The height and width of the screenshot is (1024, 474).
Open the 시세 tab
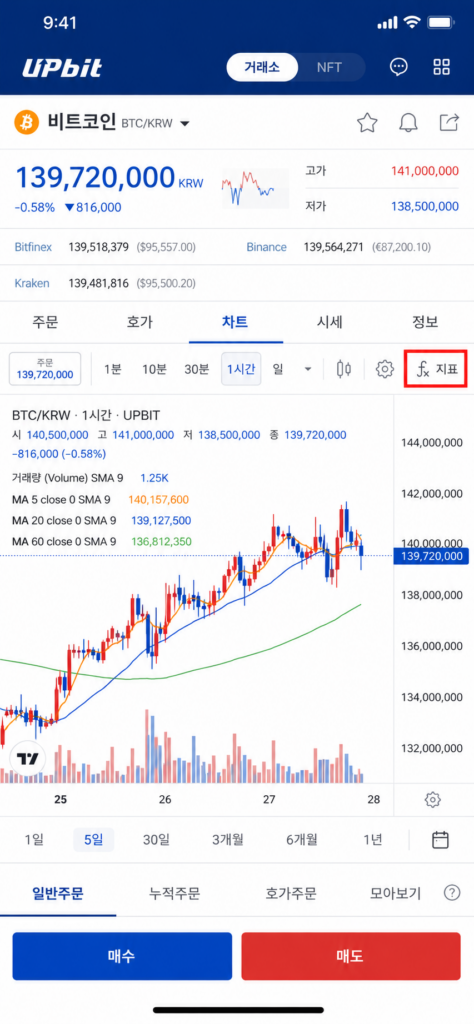pyautogui.click(x=330, y=322)
